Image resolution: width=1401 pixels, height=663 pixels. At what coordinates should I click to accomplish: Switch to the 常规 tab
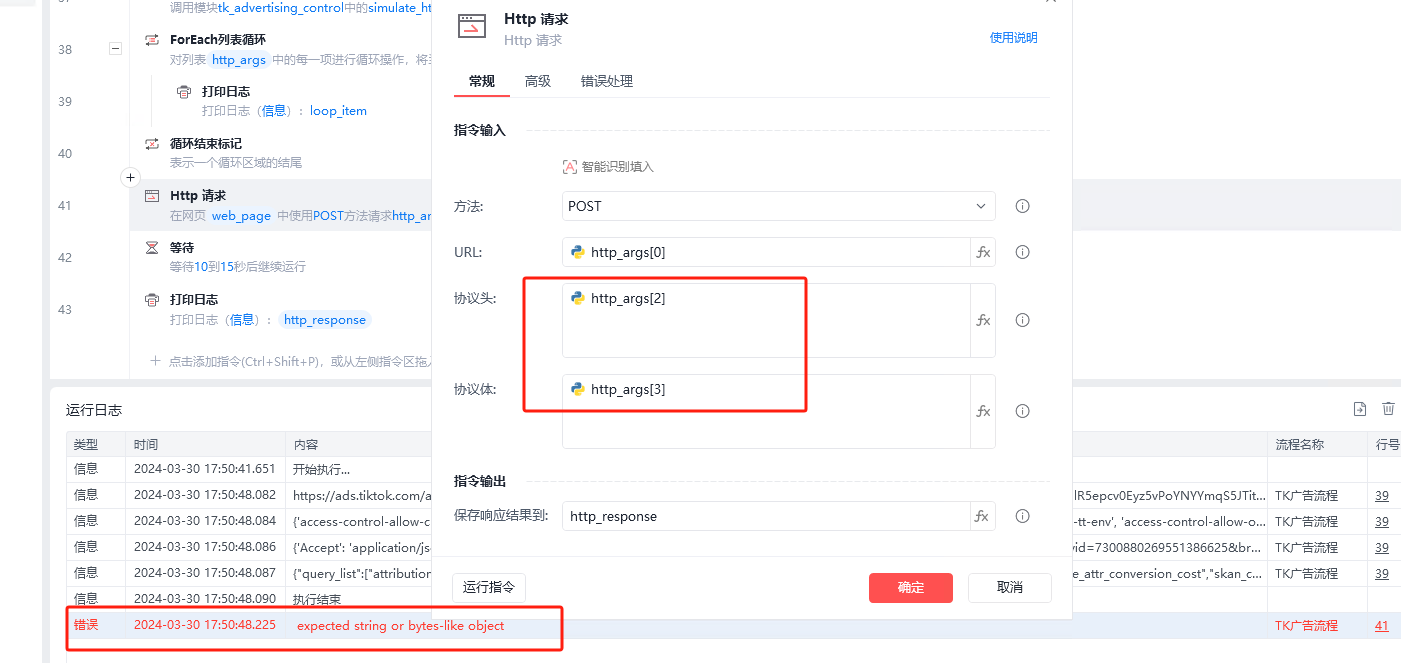[x=482, y=81]
